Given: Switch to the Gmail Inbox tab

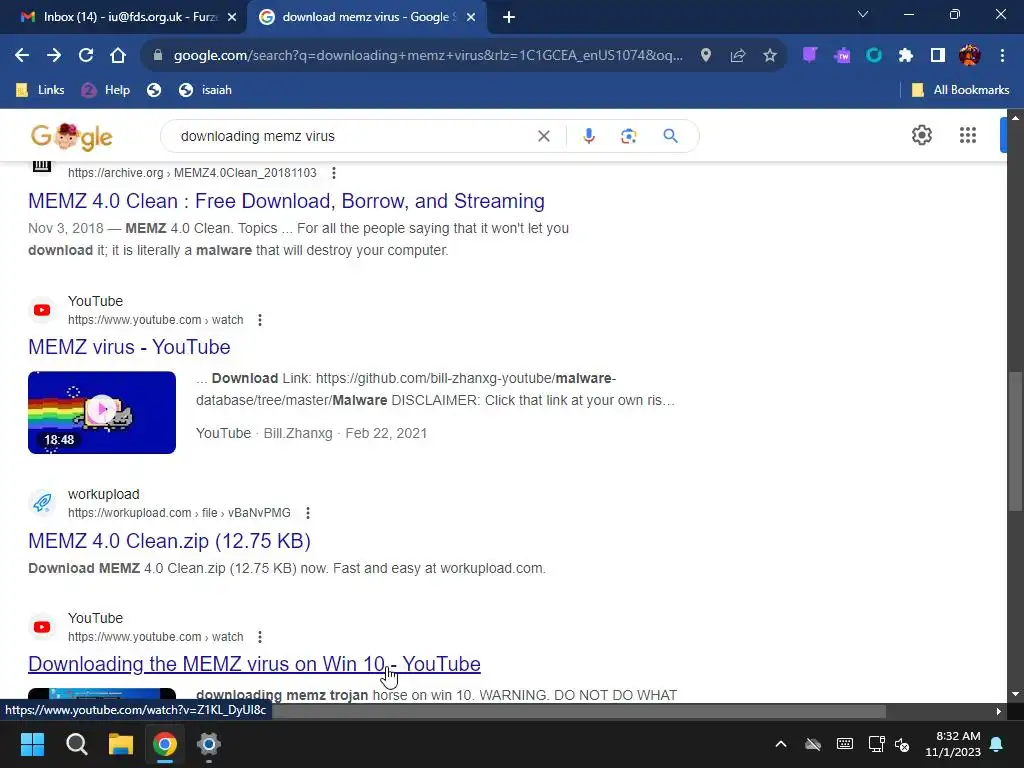Looking at the screenshot, I should click(127, 17).
